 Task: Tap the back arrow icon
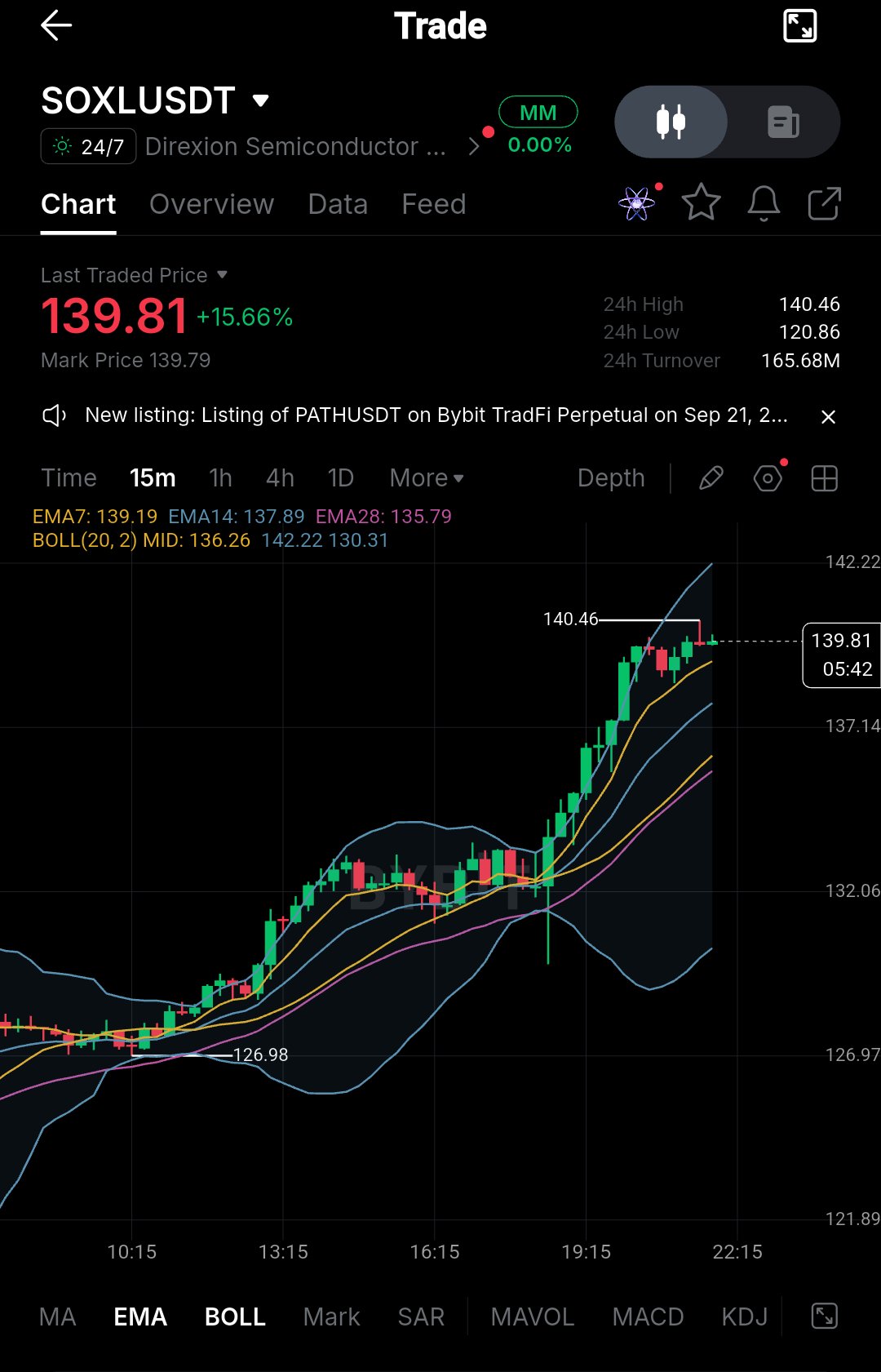56,26
